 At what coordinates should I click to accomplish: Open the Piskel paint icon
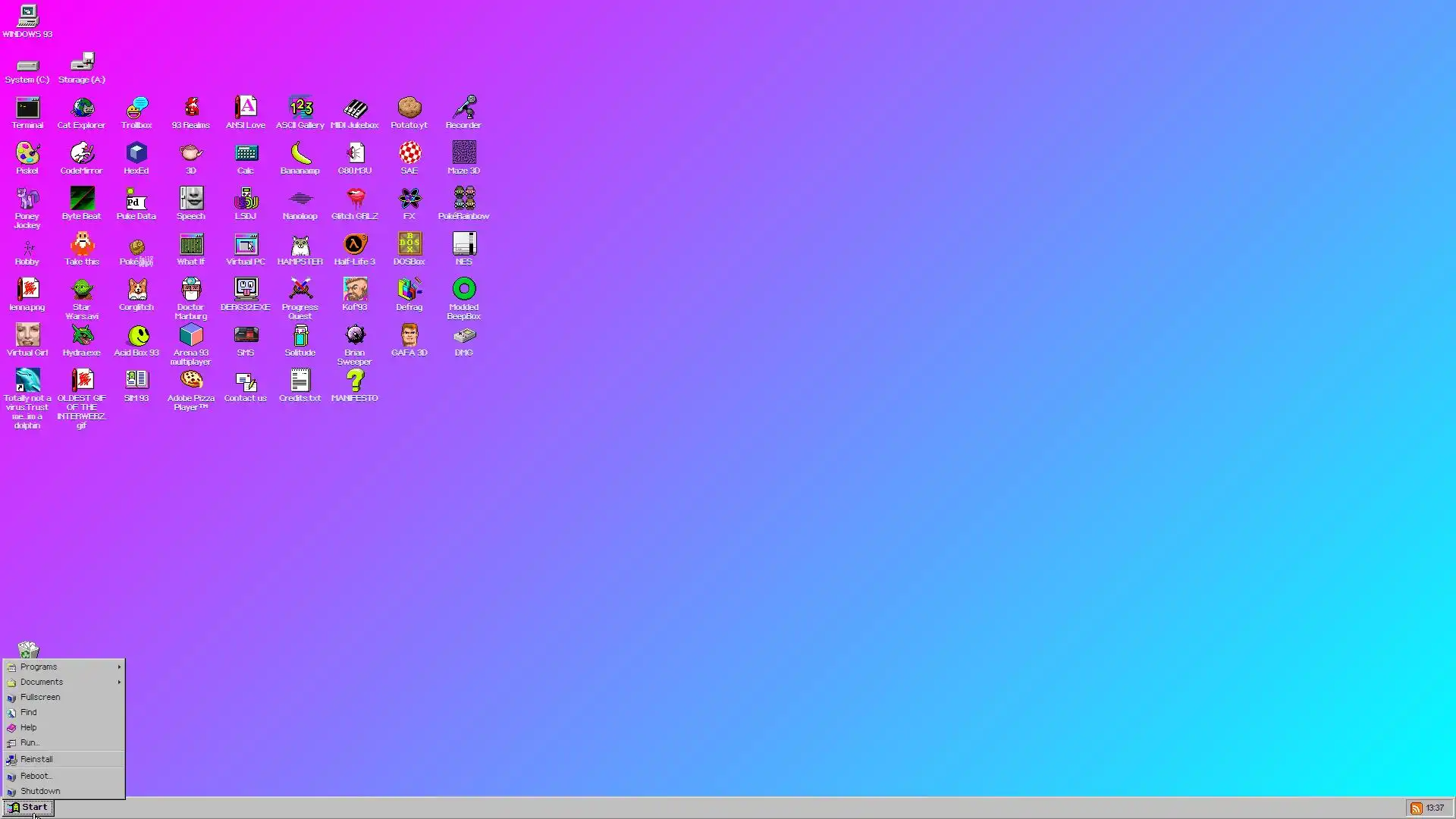(27, 155)
